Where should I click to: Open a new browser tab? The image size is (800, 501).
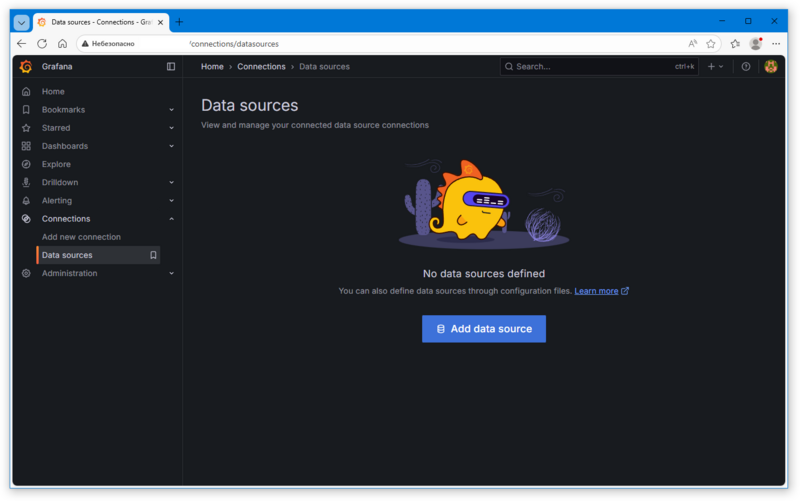[179, 22]
